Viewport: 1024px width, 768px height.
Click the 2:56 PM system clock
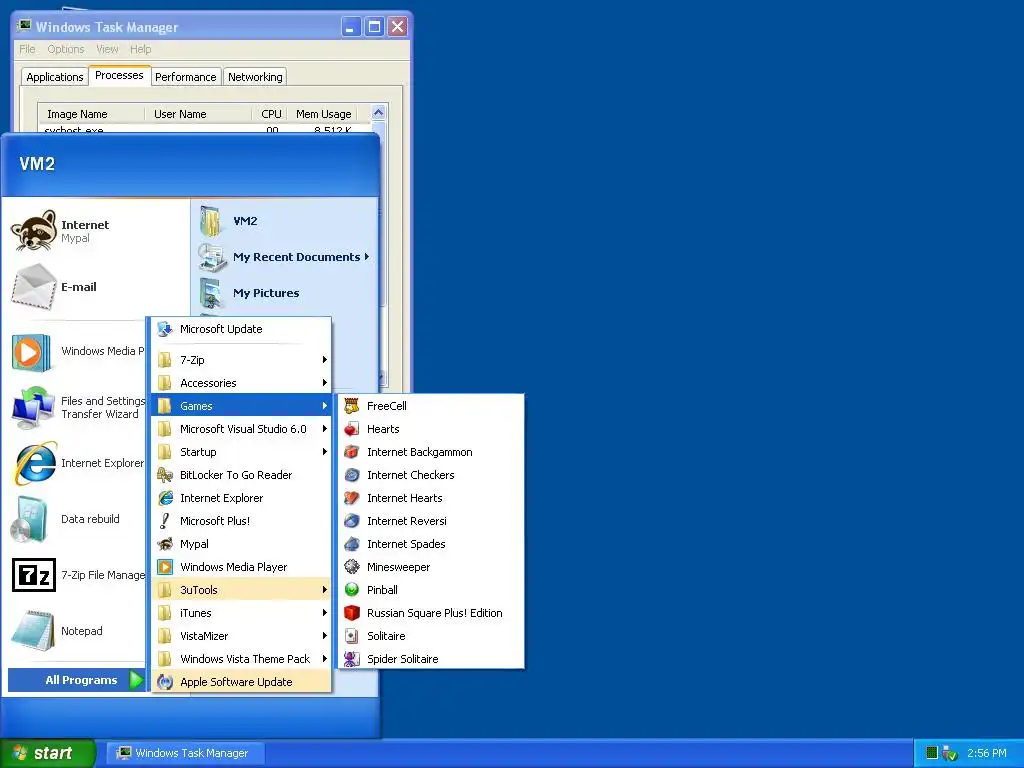(x=987, y=753)
